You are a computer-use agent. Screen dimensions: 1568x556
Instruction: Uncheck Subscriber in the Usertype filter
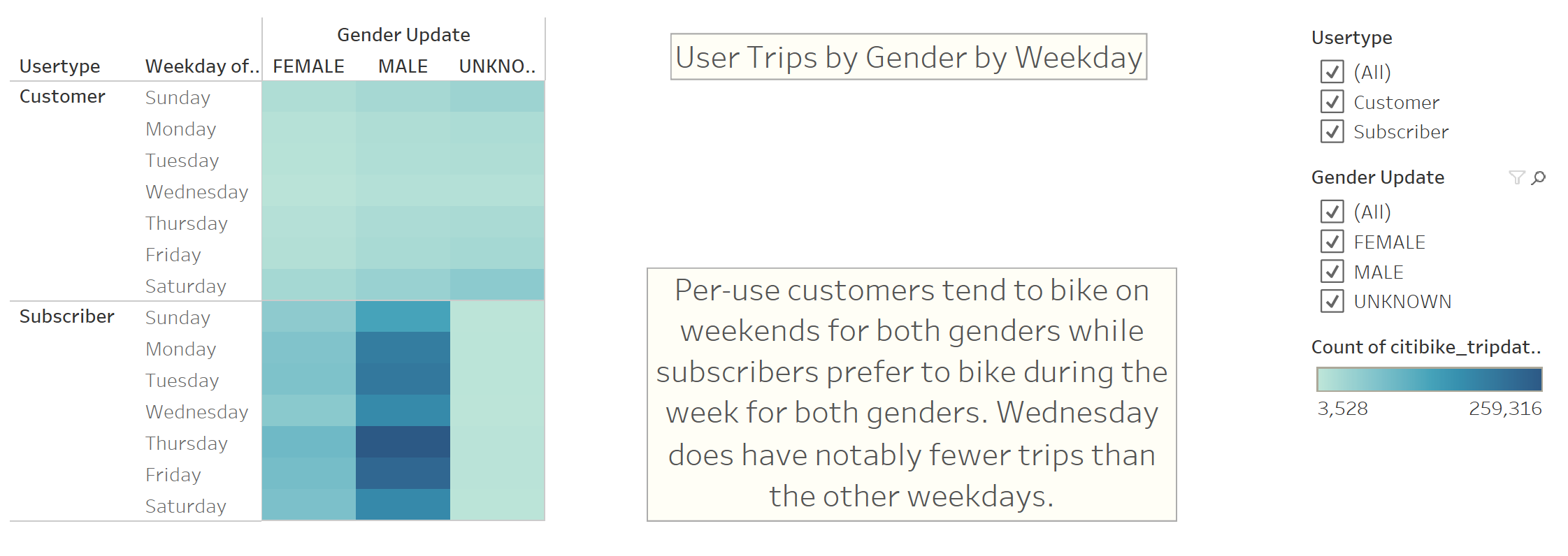click(1331, 131)
